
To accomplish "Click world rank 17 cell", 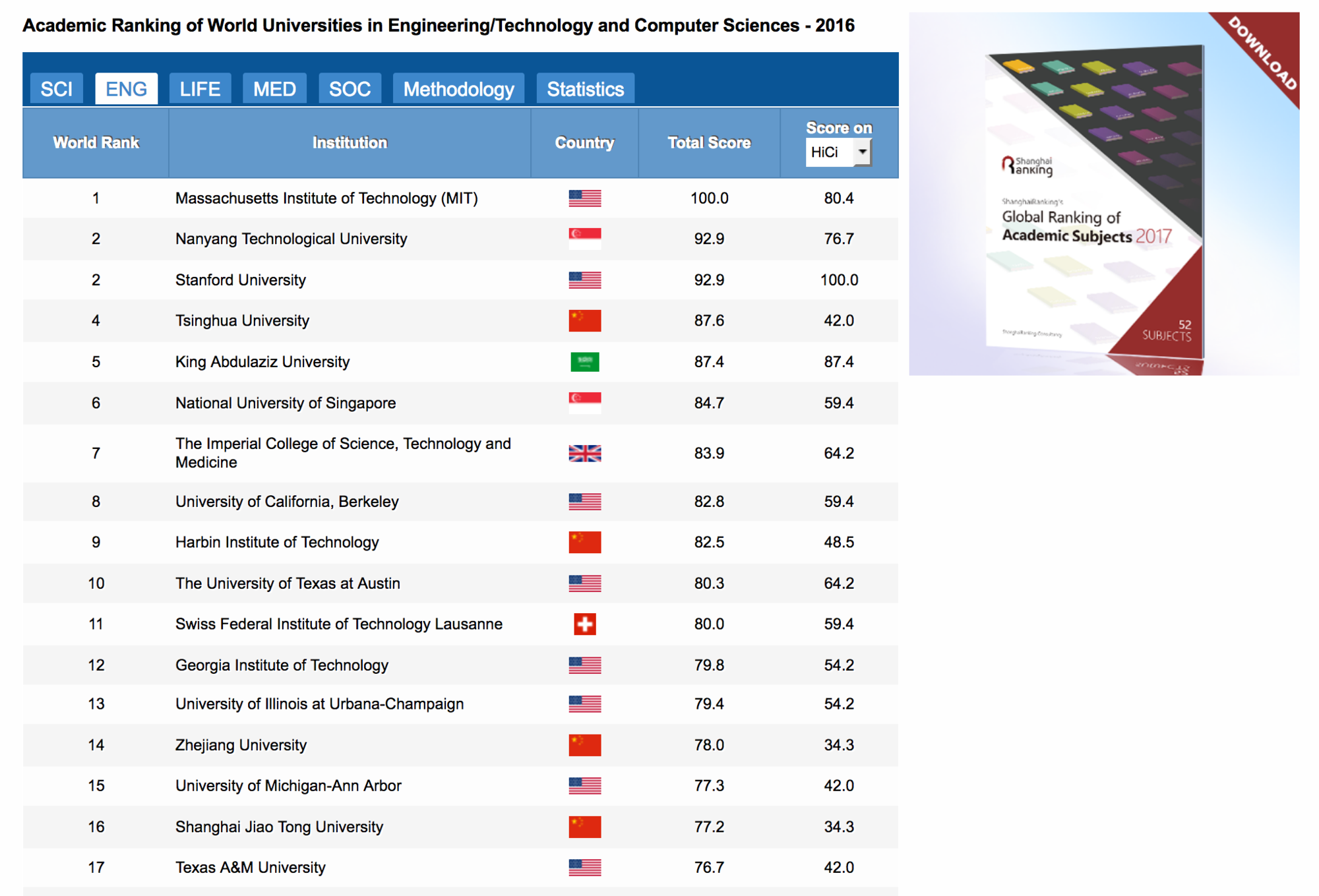I will [96, 868].
